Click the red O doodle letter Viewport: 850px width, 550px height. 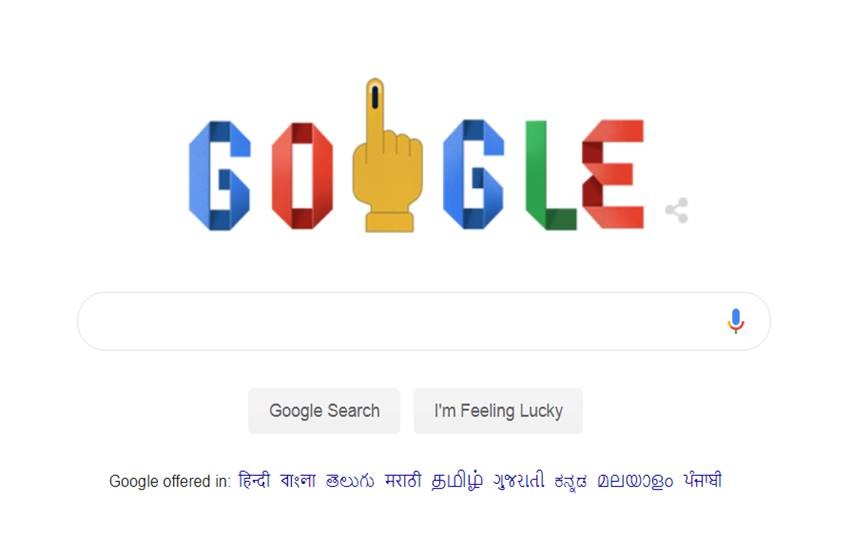click(x=302, y=176)
